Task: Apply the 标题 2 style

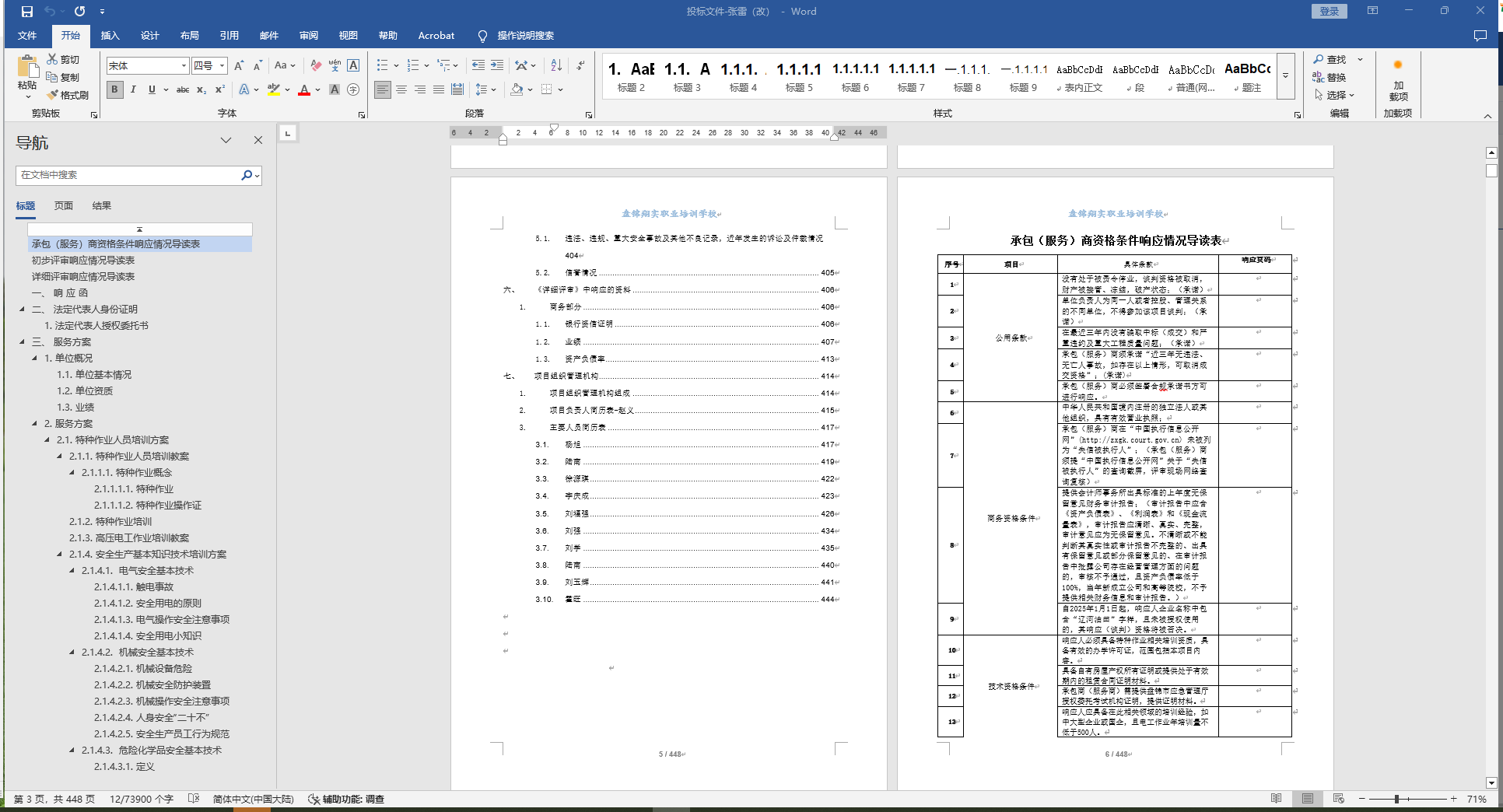Action: tap(632, 76)
